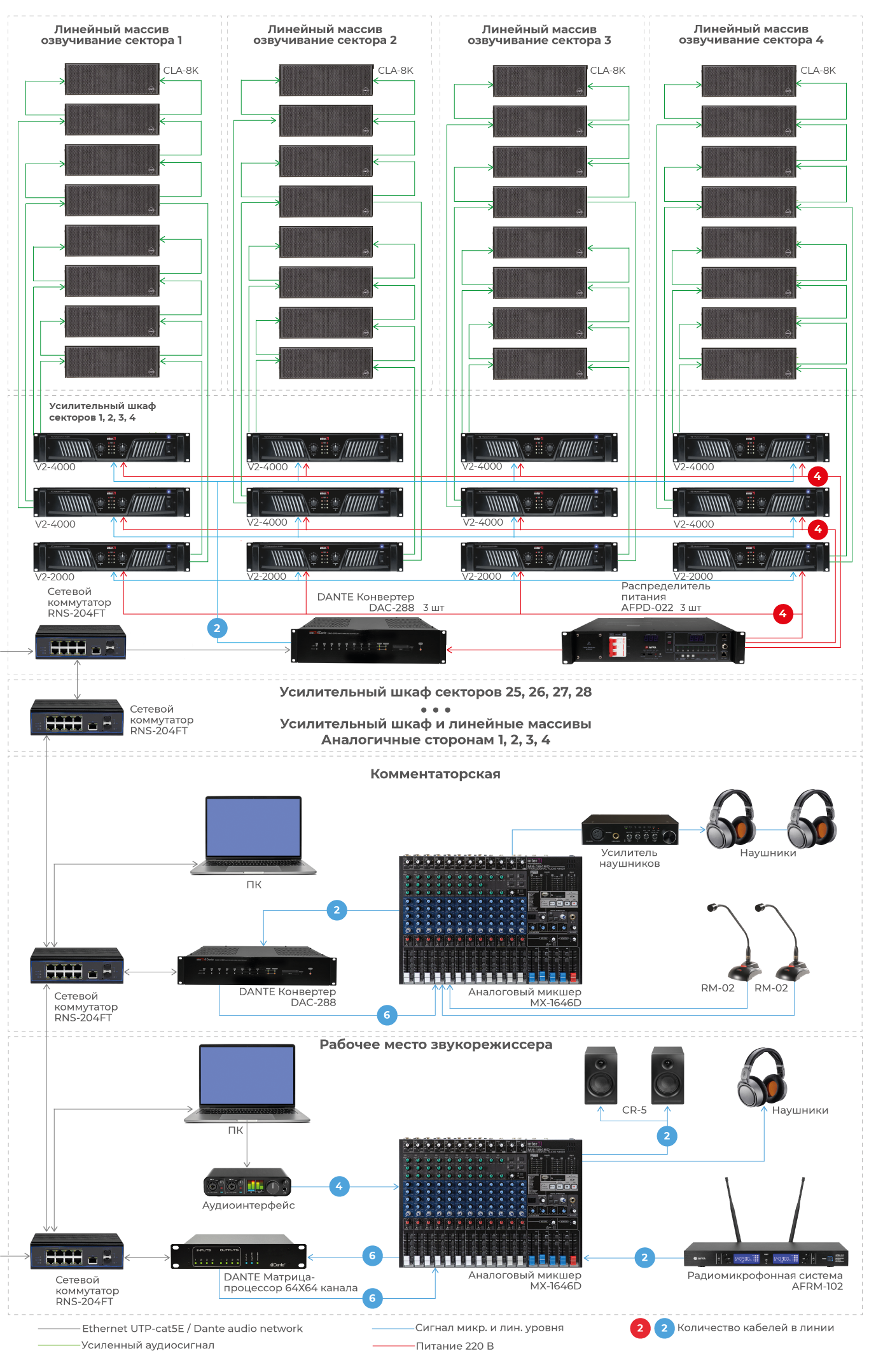Image resolution: width=869 pixels, height=1372 pixels.
Task: Click the 'Распределитель питания AFPD-022' label
Action: pos(665,596)
